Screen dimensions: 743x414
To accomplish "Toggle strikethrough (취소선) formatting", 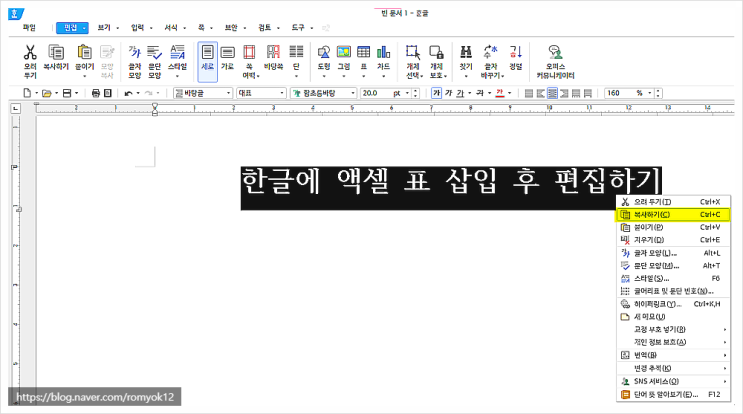I will click(480, 93).
